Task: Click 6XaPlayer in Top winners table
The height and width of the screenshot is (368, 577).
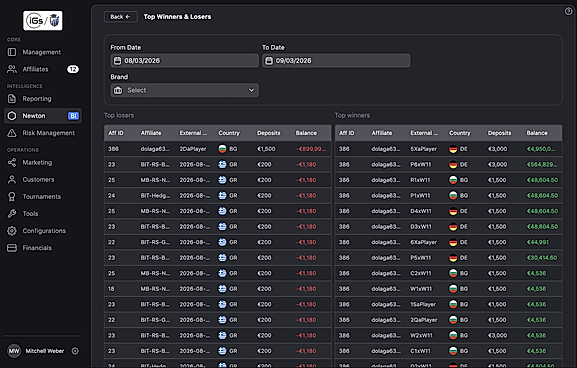Action: click(x=424, y=242)
